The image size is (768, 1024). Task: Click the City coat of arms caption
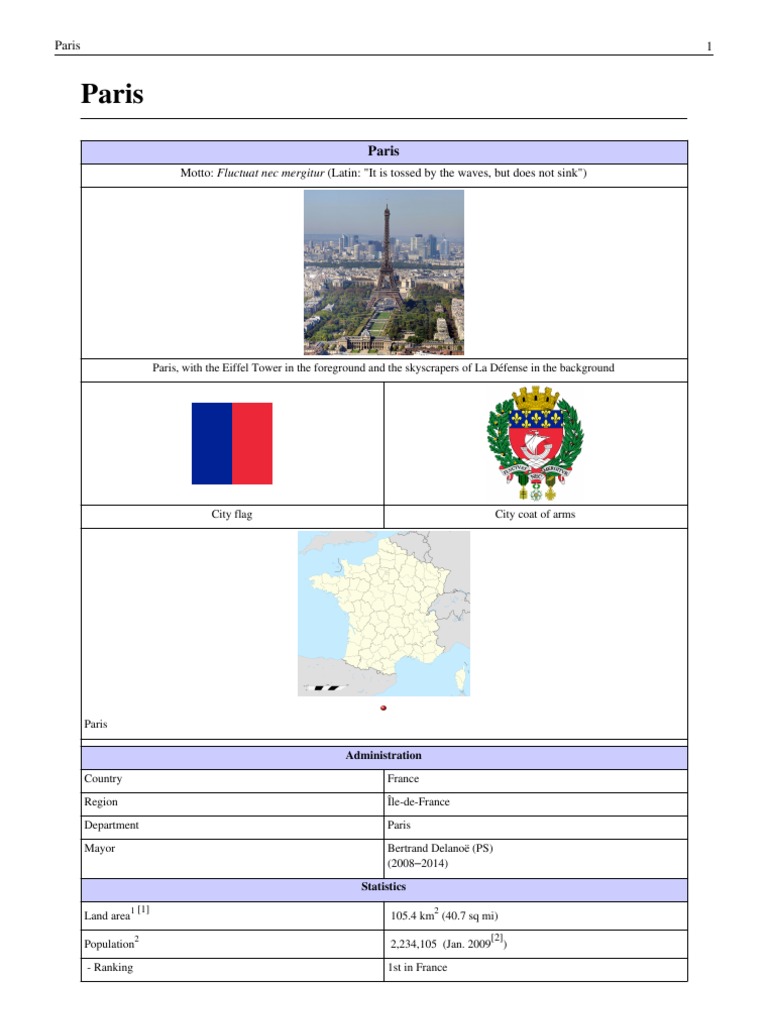pos(535,515)
